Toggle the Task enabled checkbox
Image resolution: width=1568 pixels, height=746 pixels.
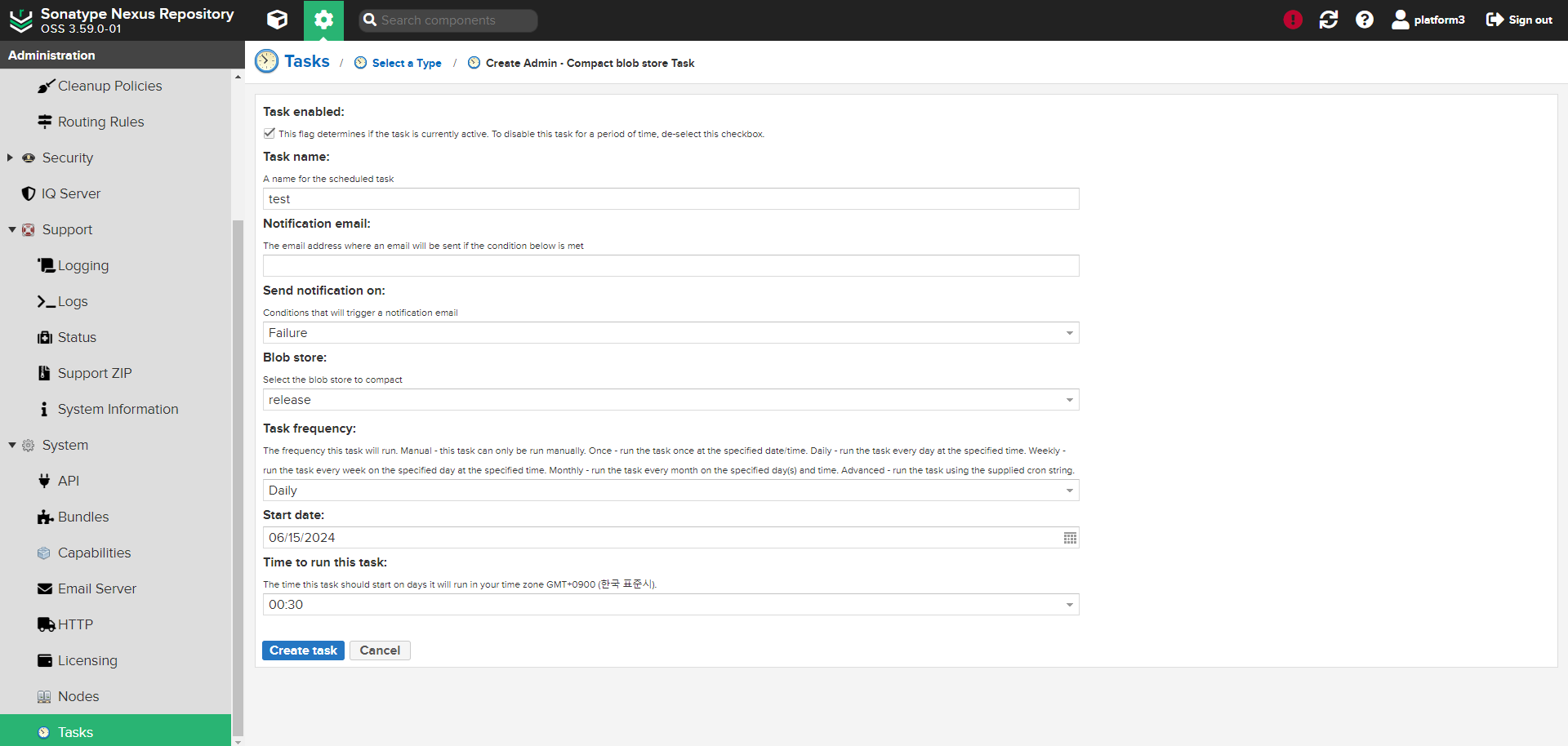(x=269, y=133)
